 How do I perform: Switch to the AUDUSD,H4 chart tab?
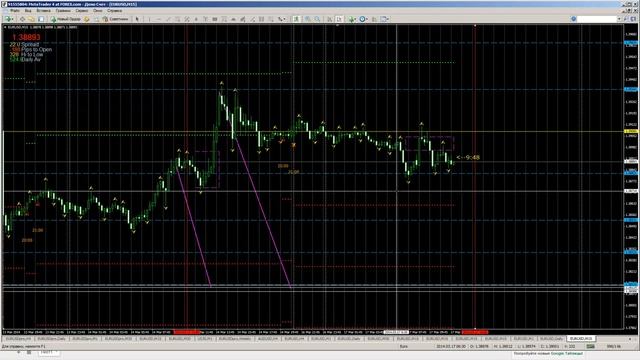tap(267, 339)
